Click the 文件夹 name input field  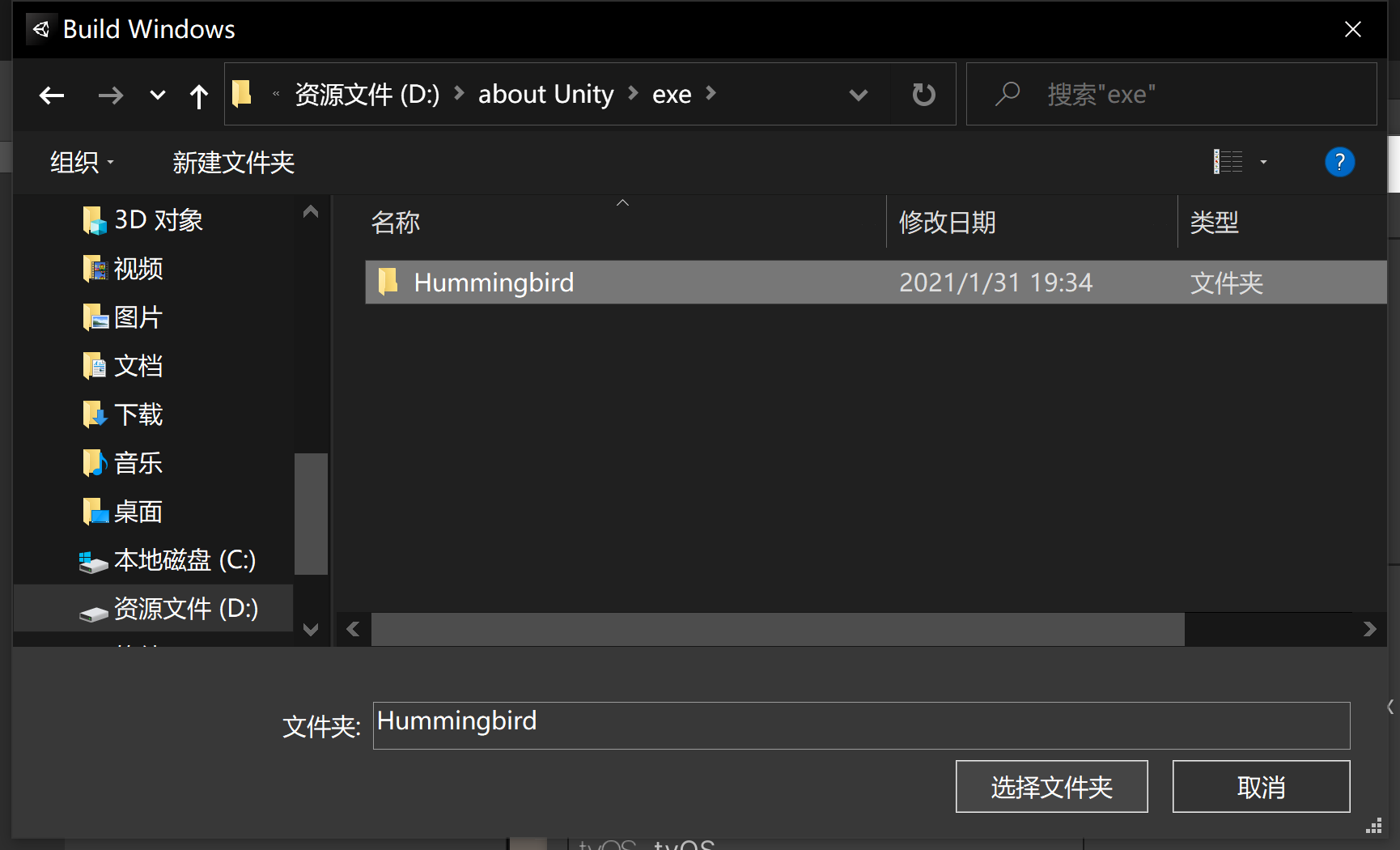pyautogui.click(x=861, y=725)
